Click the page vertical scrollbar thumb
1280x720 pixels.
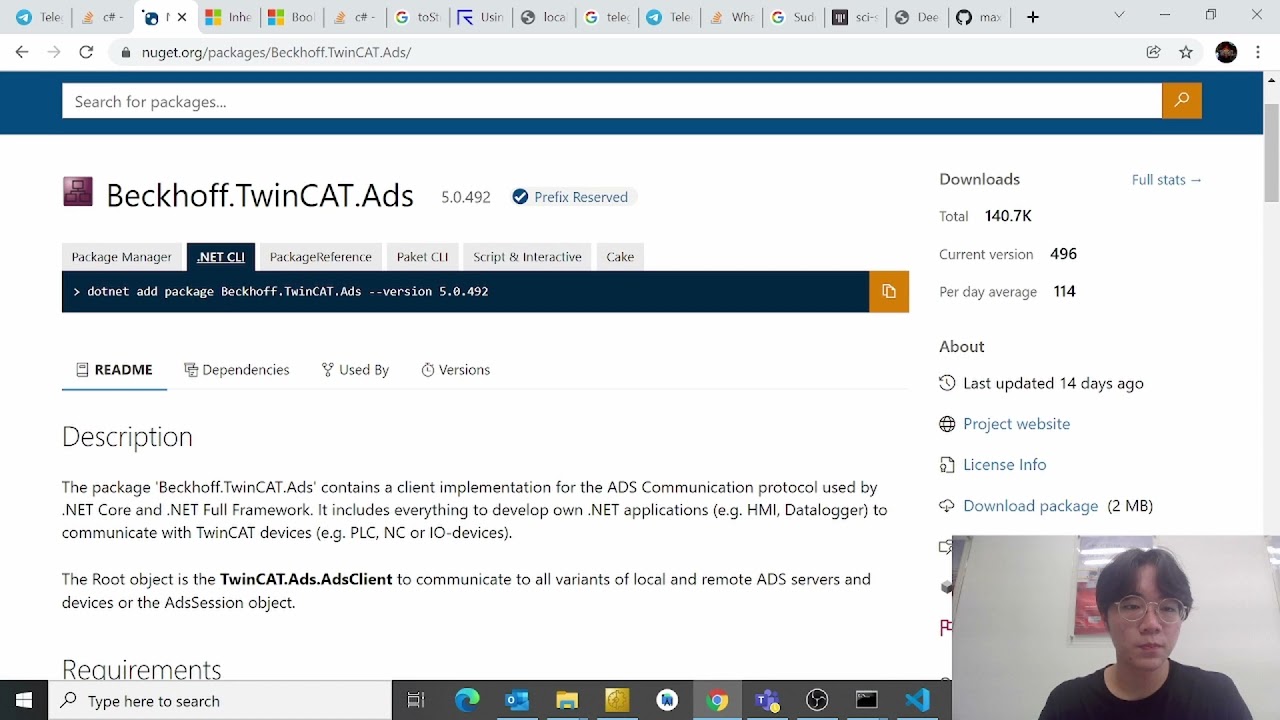(x=1272, y=152)
